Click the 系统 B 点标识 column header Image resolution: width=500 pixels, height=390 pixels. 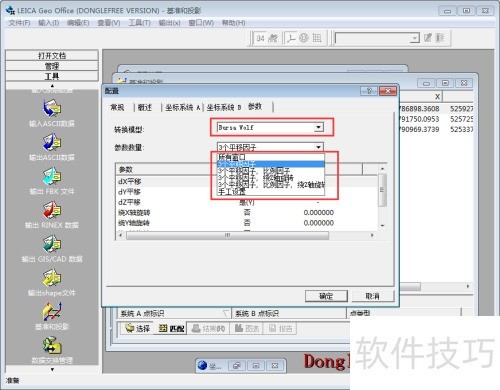[289, 313]
